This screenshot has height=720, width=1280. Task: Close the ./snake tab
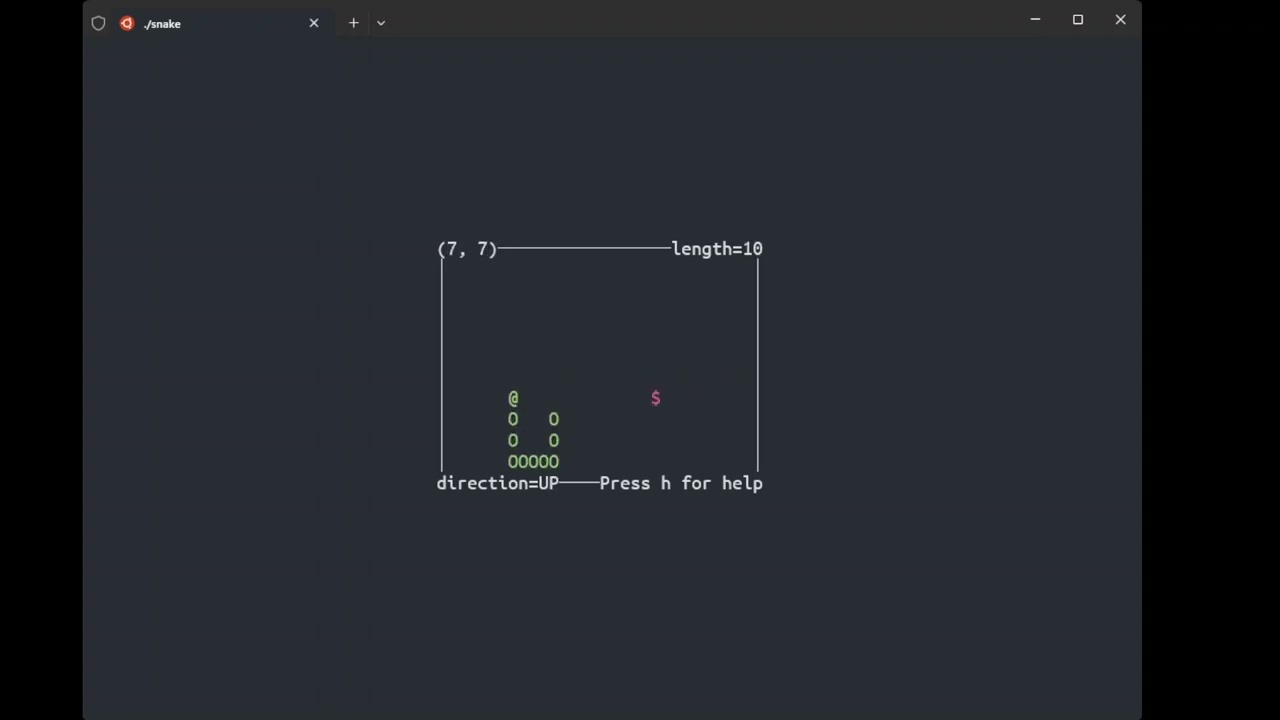coord(314,23)
